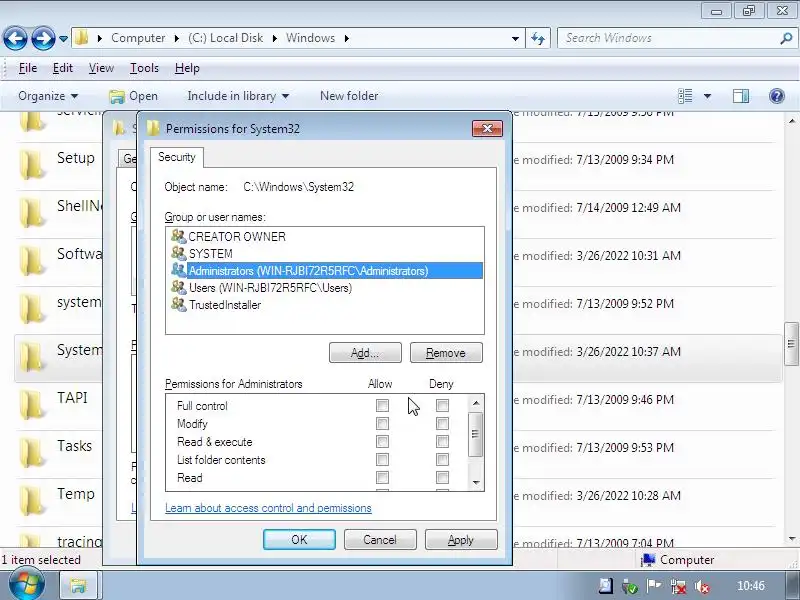Screen dimensions: 800x600
Task: Open address bar previous locations dropdown
Action: point(515,38)
